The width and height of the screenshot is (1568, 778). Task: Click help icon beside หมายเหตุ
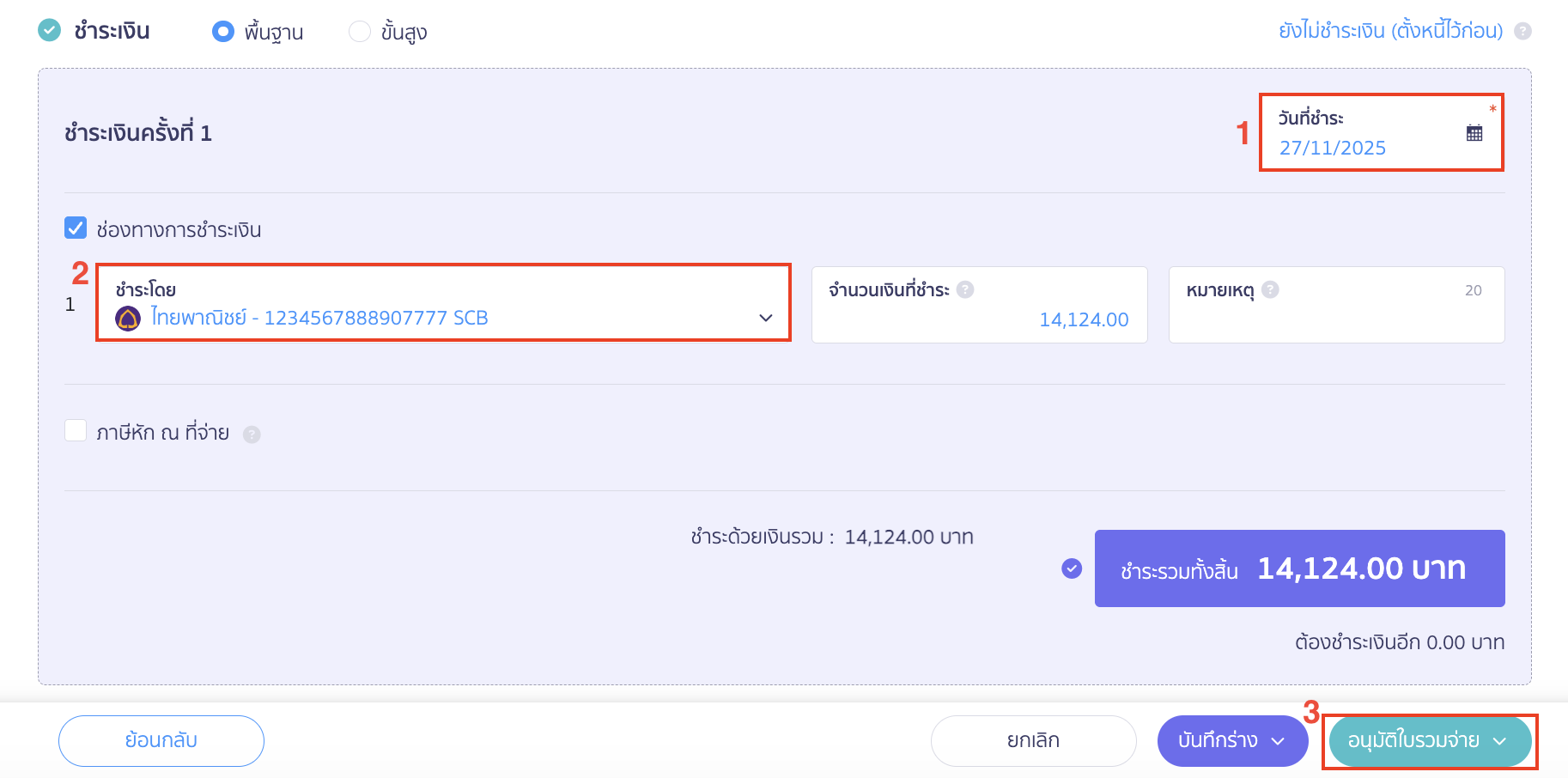(1271, 289)
